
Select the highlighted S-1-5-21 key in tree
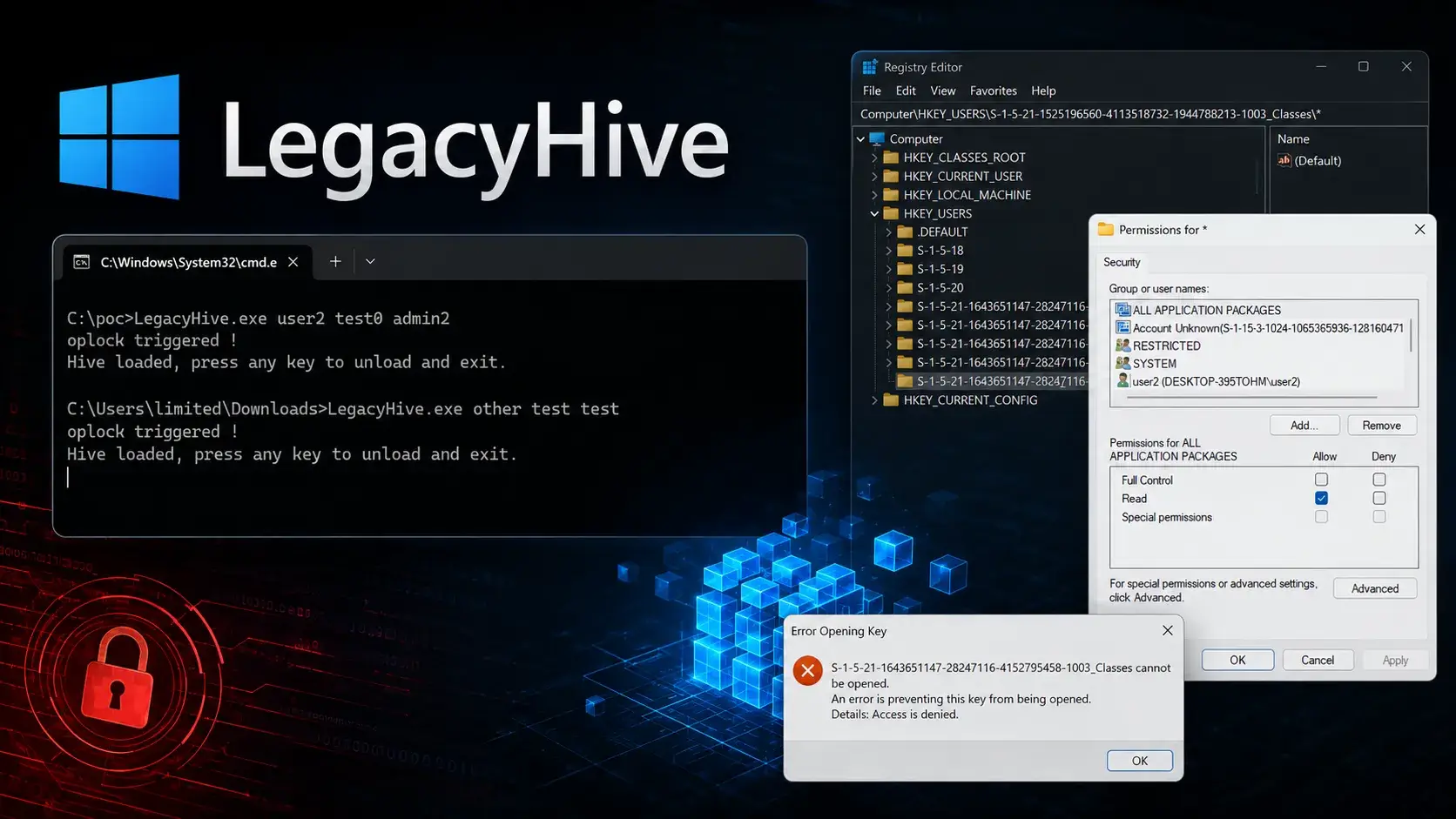(993, 381)
